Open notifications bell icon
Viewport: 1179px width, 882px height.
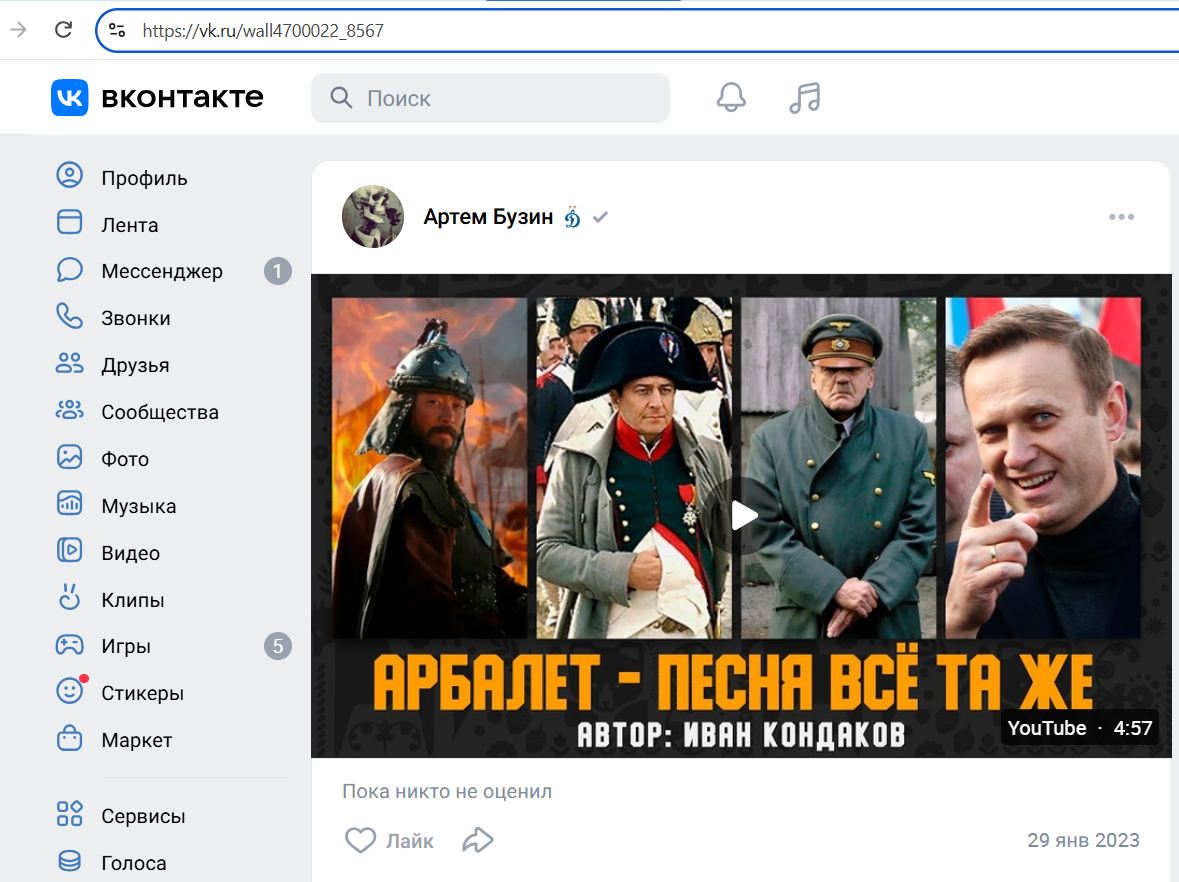coord(731,98)
